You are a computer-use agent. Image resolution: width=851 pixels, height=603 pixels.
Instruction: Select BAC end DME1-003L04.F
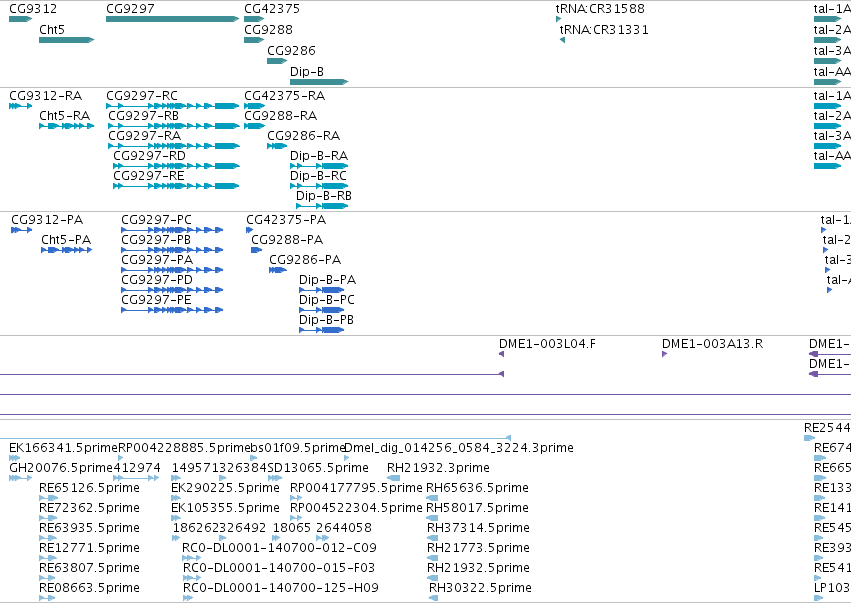[x=547, y=344]
